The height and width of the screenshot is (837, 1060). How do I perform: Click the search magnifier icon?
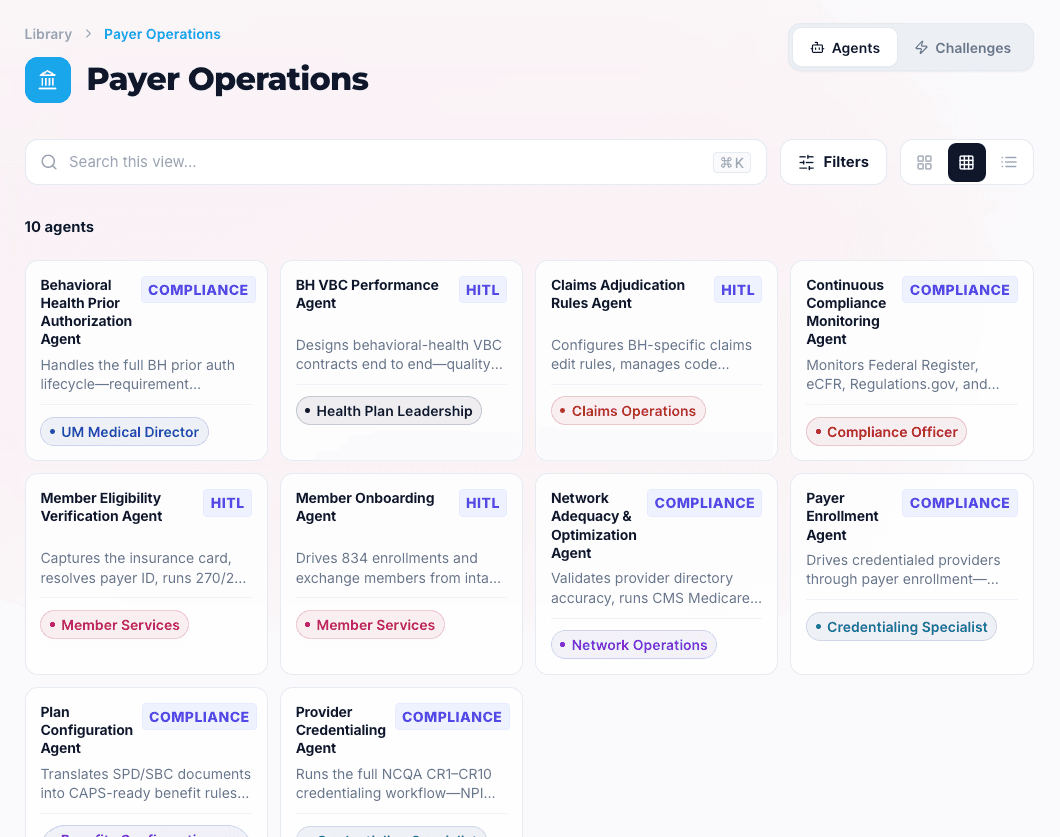[49, 162]
